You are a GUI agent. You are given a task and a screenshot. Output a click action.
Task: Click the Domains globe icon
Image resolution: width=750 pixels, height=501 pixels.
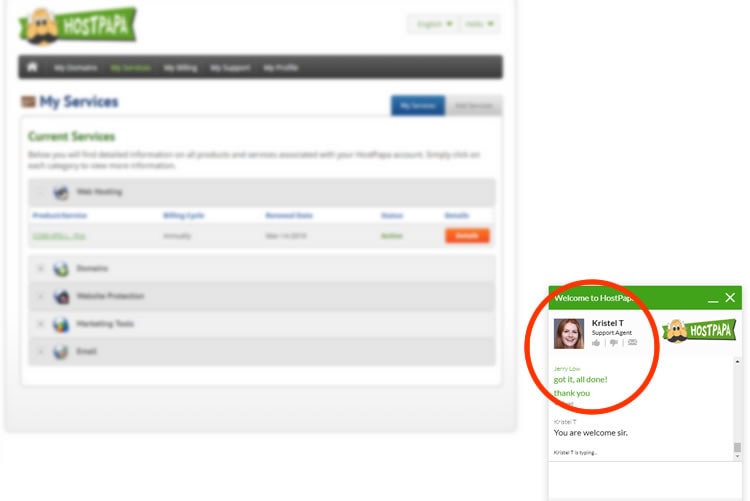click(x=61, y=269)
